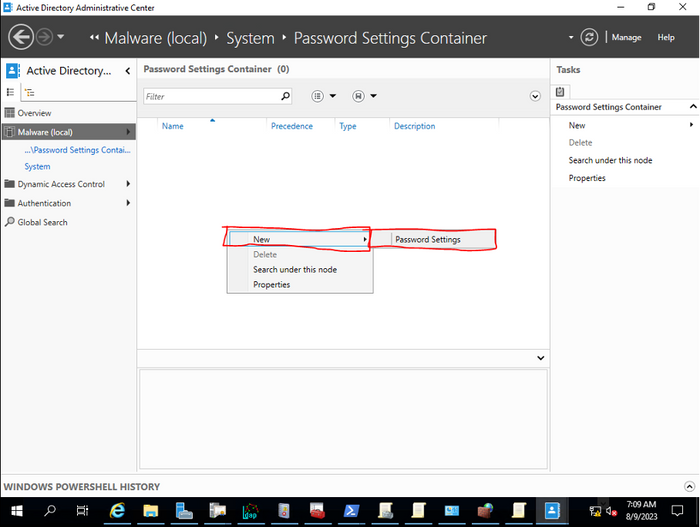Open the breadcrumb dropdown arrow near refresh

coord(571,38)
